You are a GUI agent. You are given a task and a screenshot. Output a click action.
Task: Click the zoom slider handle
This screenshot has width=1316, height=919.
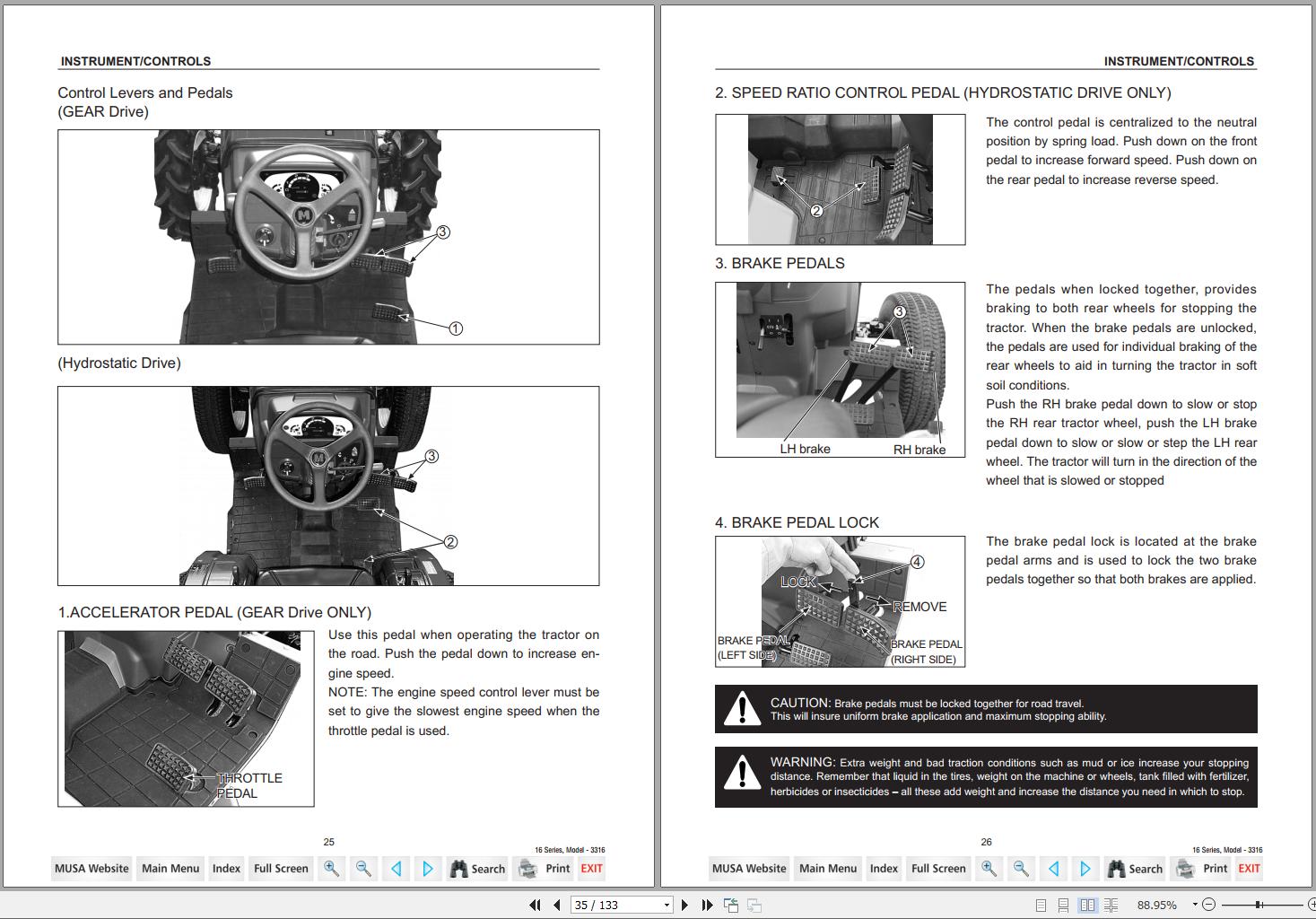coord(1259,905)
